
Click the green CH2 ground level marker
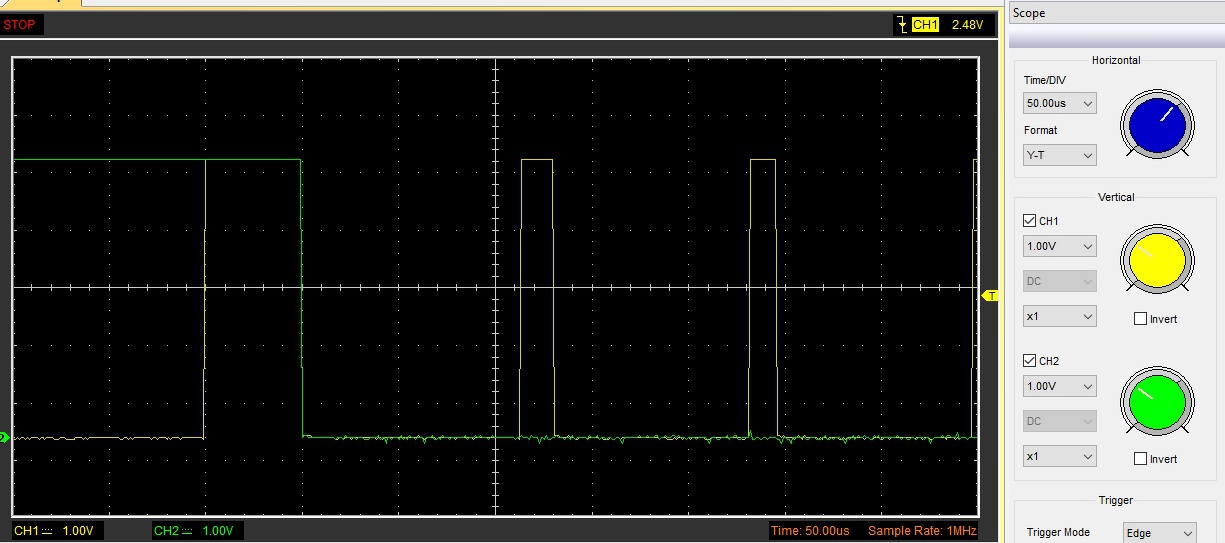coord(4,437)
